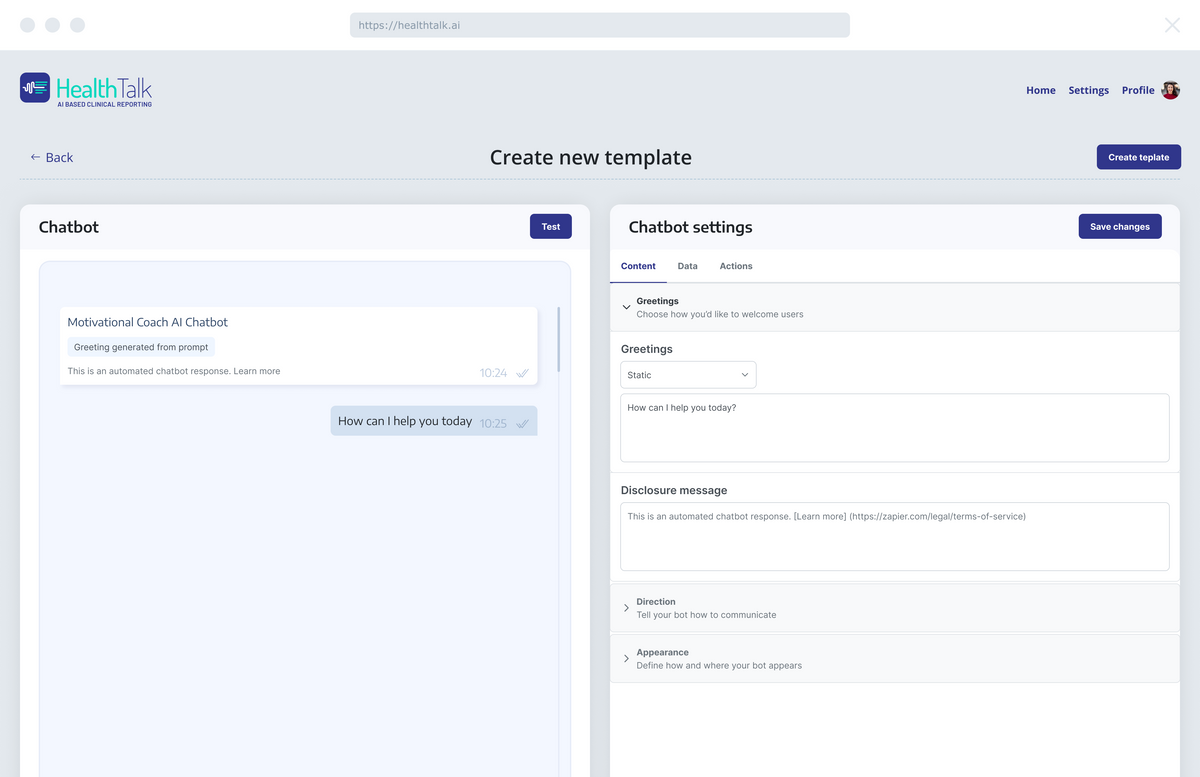Image resolution: width=1200 pixels, height=777 pixels.
Task: Expand the Direction section
Action: tap(627, 608)
